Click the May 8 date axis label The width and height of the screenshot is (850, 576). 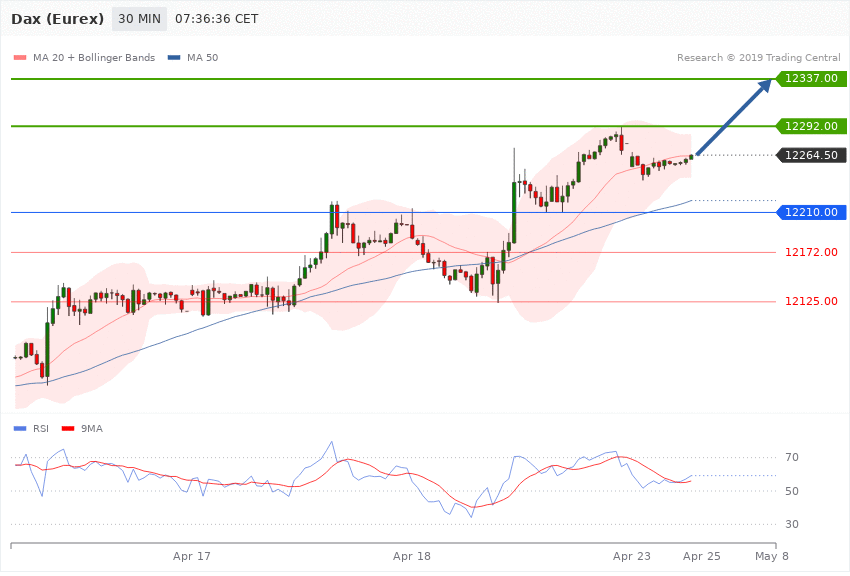click(772, 556)
